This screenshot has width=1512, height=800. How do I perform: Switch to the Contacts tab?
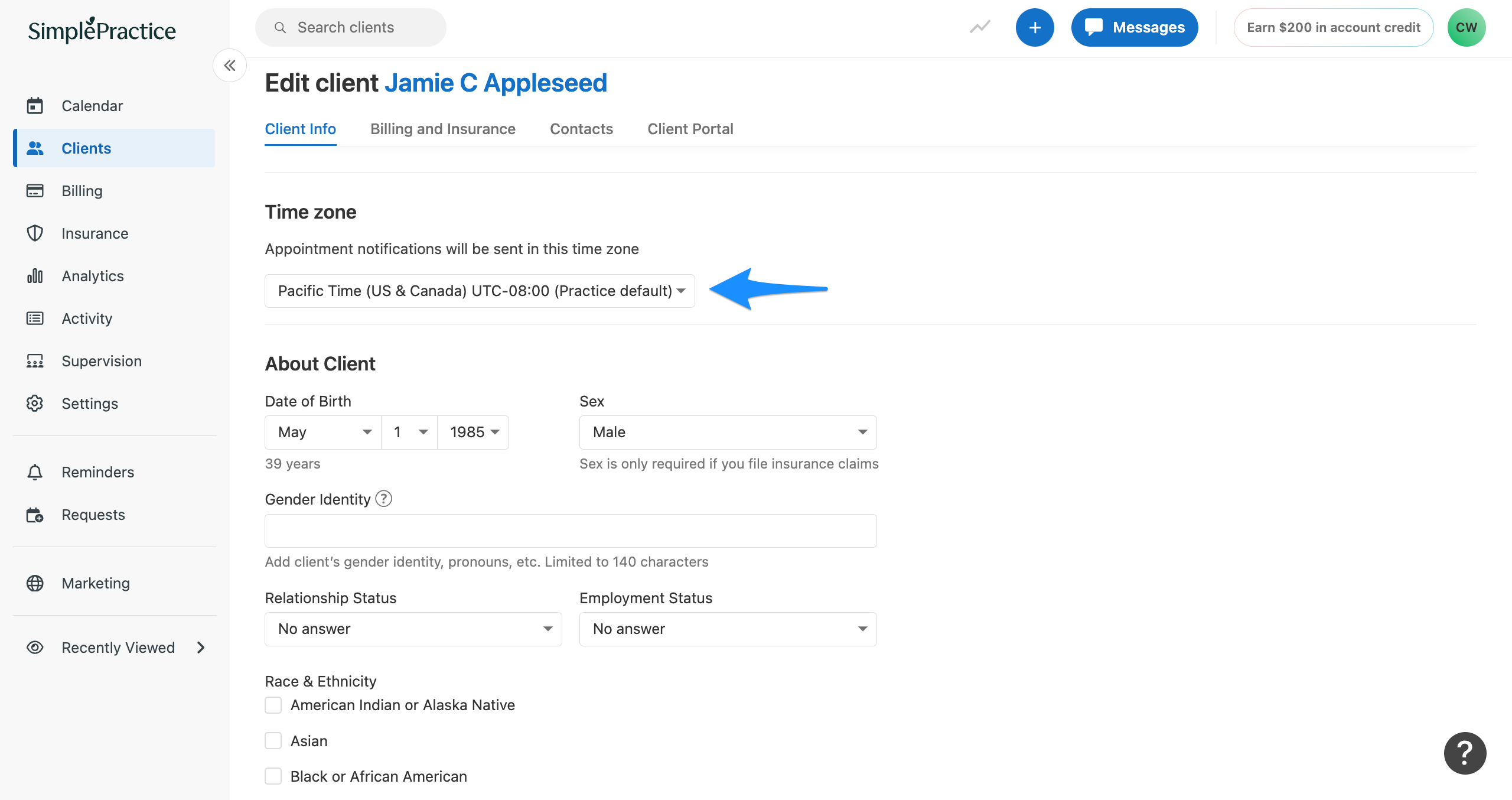[582, 129]
